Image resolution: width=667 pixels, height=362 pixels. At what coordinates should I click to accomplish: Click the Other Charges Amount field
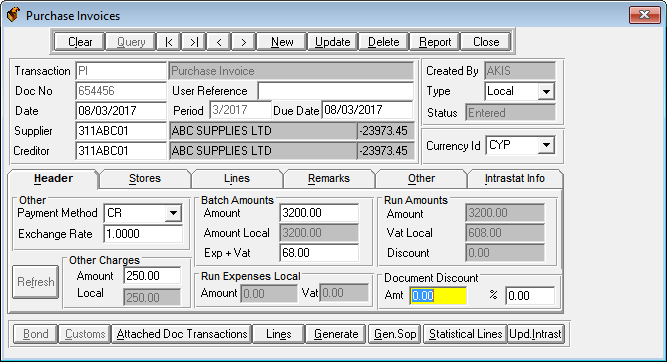point(152,276)
